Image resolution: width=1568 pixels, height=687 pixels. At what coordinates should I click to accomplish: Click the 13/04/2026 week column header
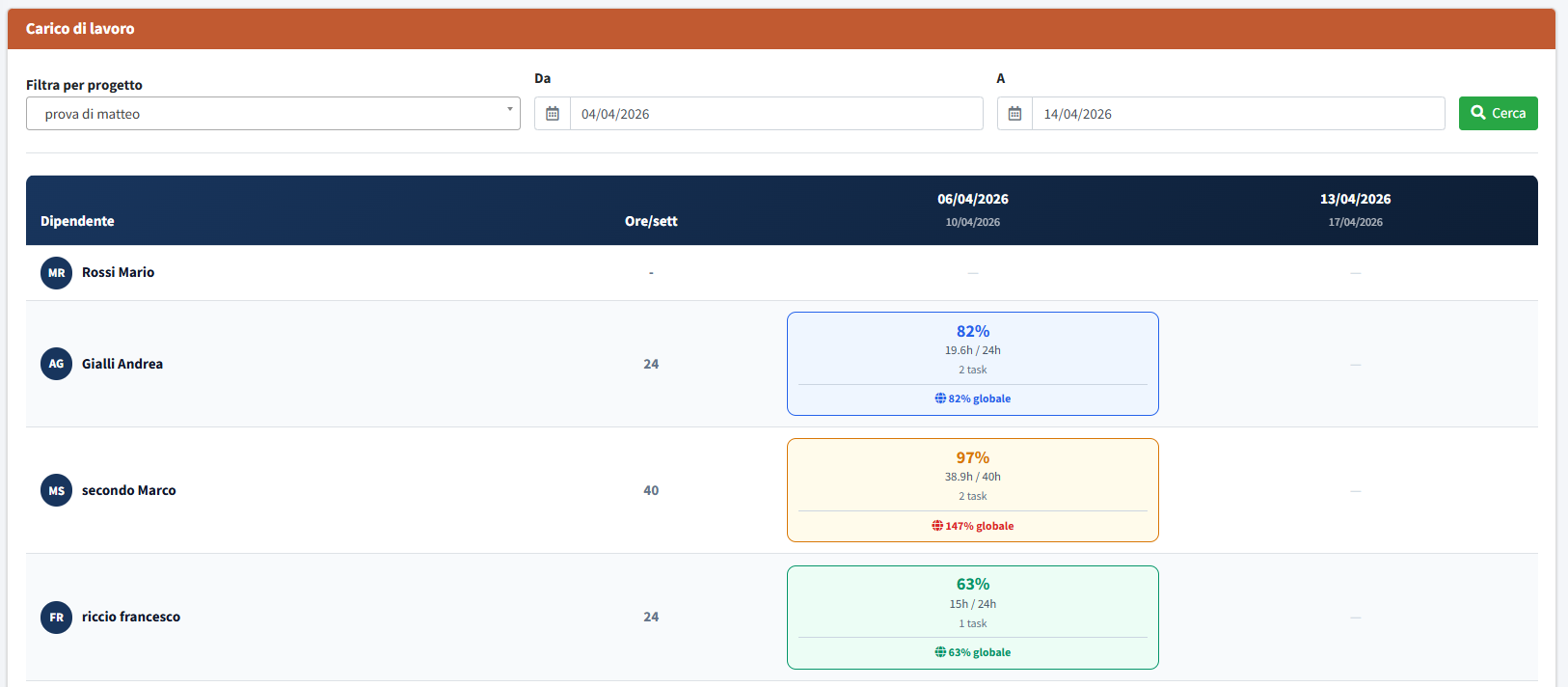point(1355,200)
